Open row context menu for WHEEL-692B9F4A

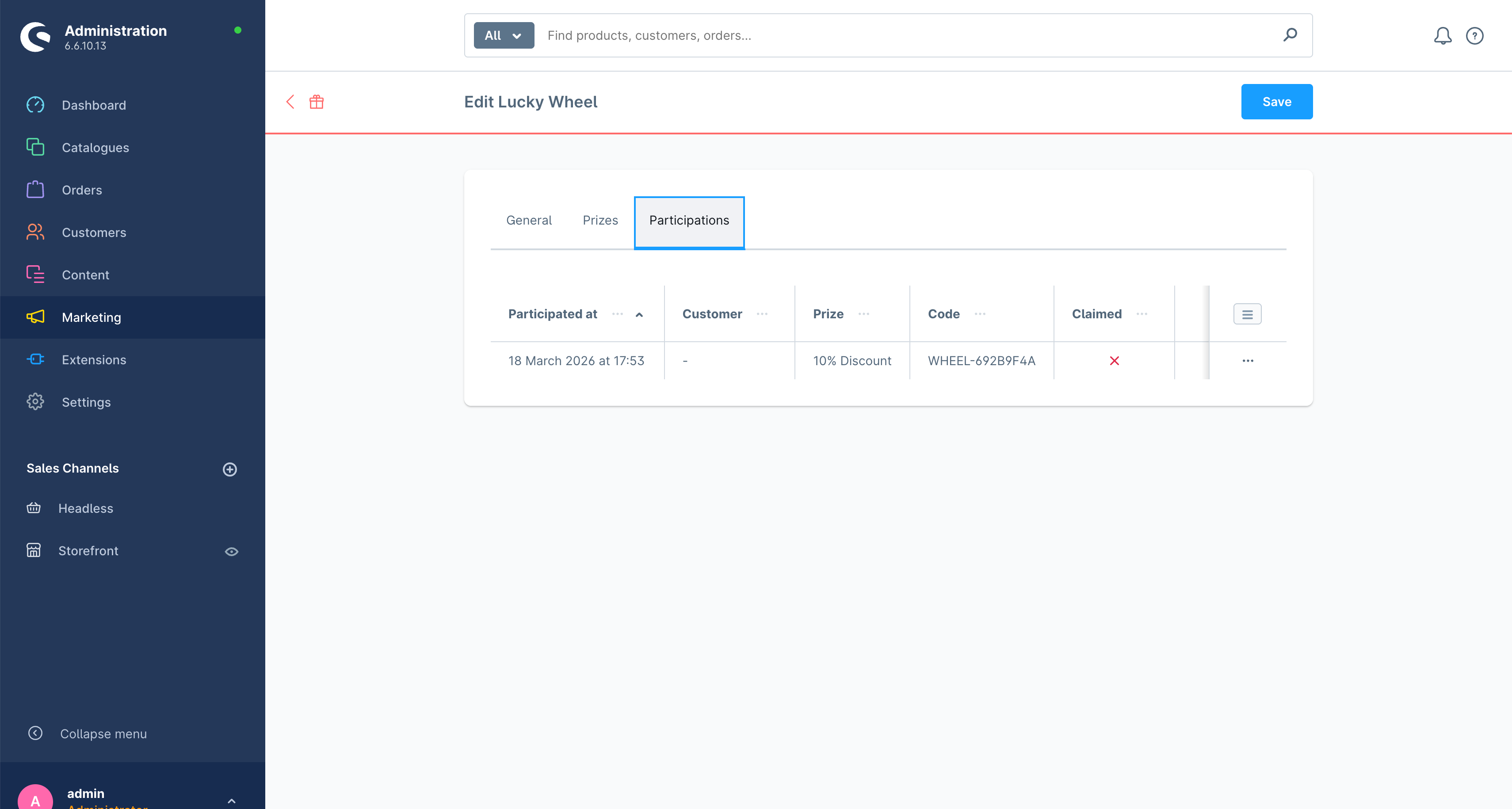click(1247, 361)
